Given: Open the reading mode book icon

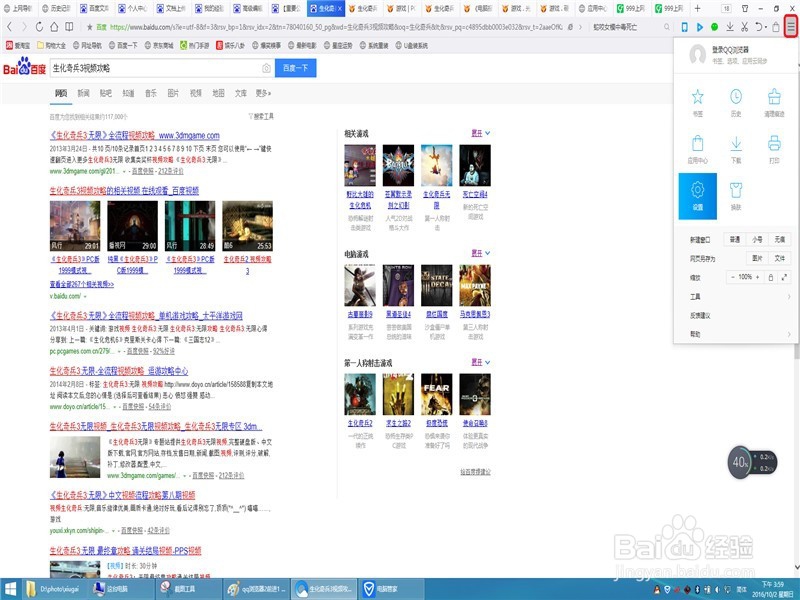Looking at the screenshot, I should pyautogui.click(x=69, y=27).
